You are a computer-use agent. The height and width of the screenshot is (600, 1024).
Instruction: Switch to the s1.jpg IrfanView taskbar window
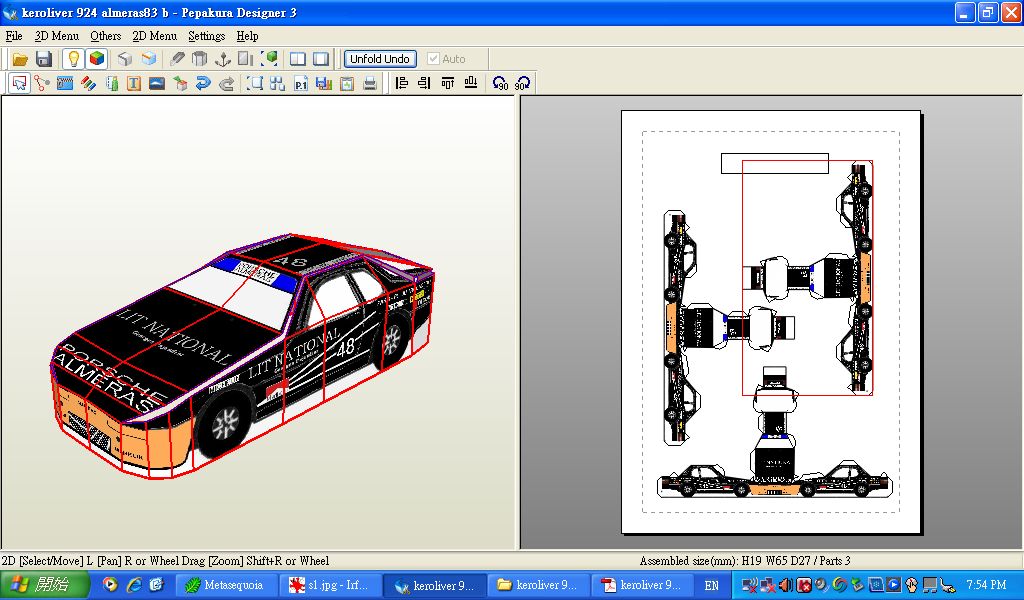329,585
